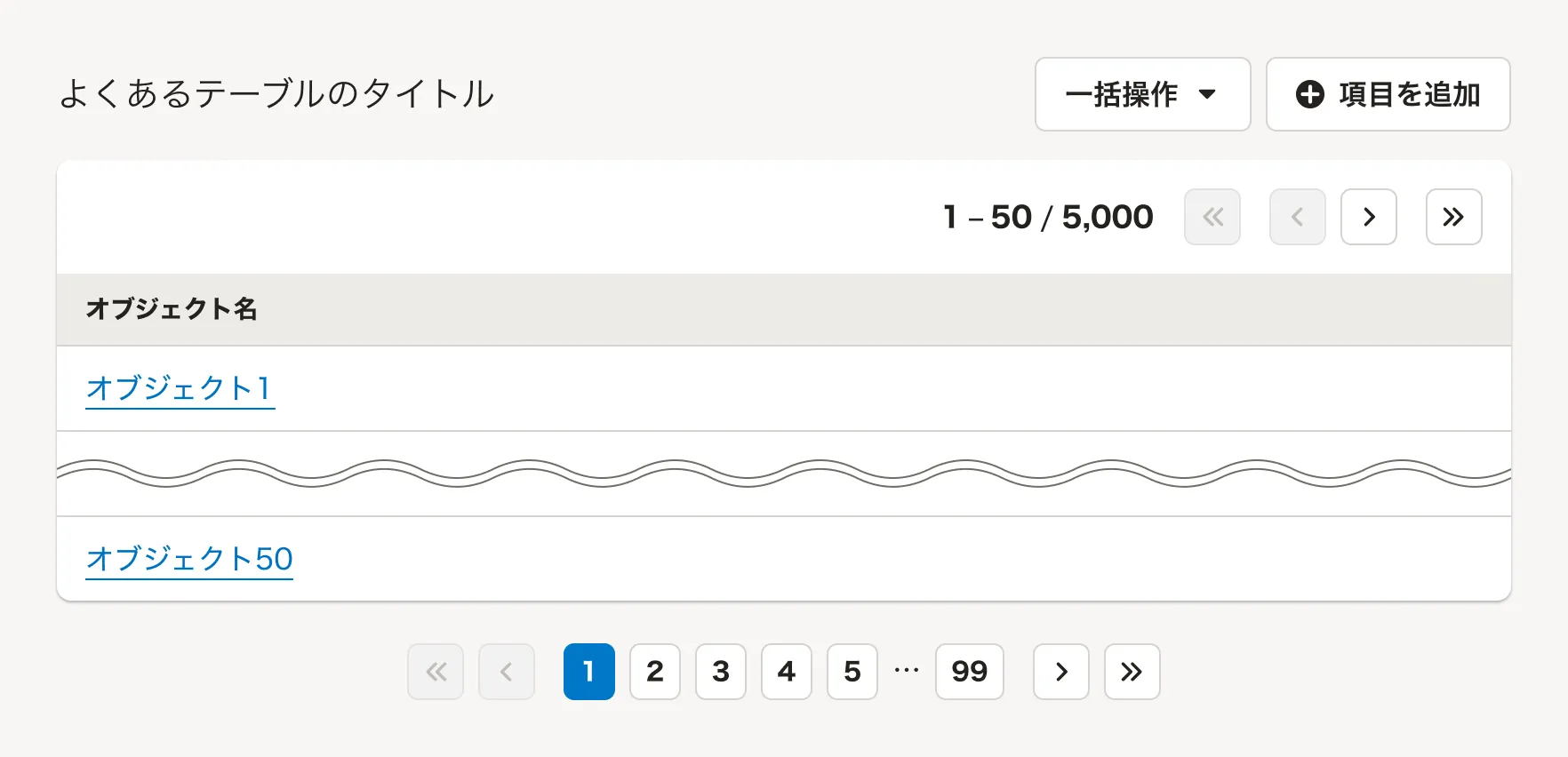Open the オブジェクト50 link

click(x=189, y=559)
